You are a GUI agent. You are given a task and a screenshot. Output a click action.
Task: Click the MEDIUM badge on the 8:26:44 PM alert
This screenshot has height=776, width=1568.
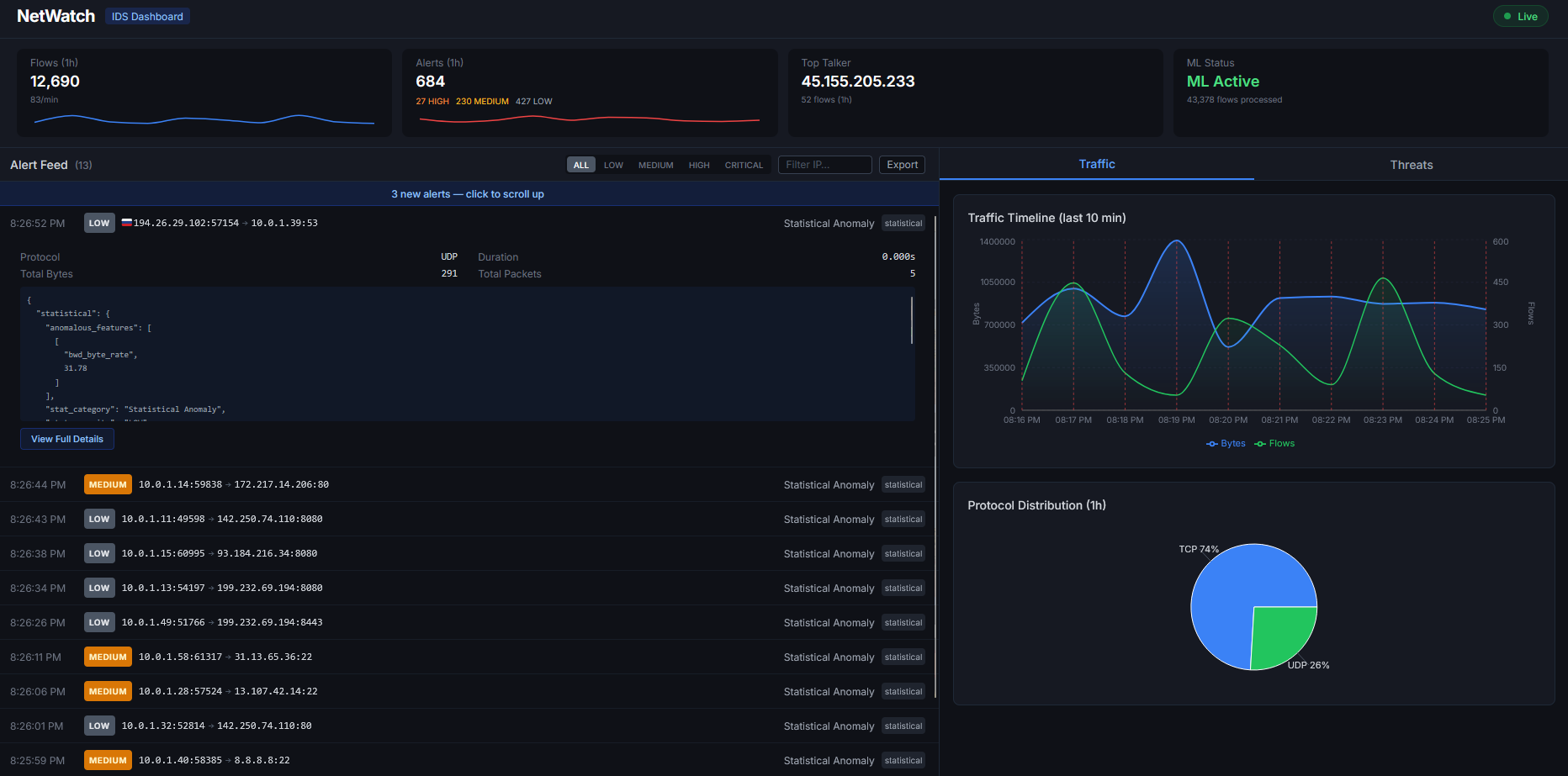click(108, 485)
